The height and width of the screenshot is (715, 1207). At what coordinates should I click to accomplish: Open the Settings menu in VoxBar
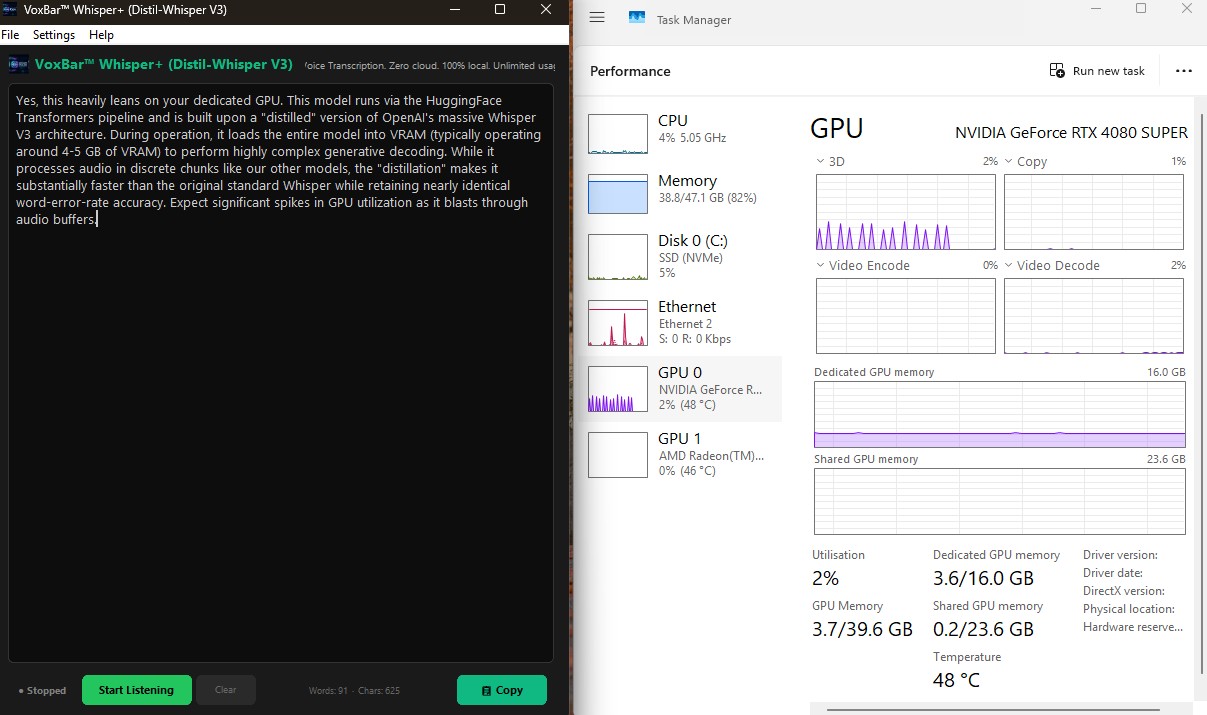pos(54,34)
